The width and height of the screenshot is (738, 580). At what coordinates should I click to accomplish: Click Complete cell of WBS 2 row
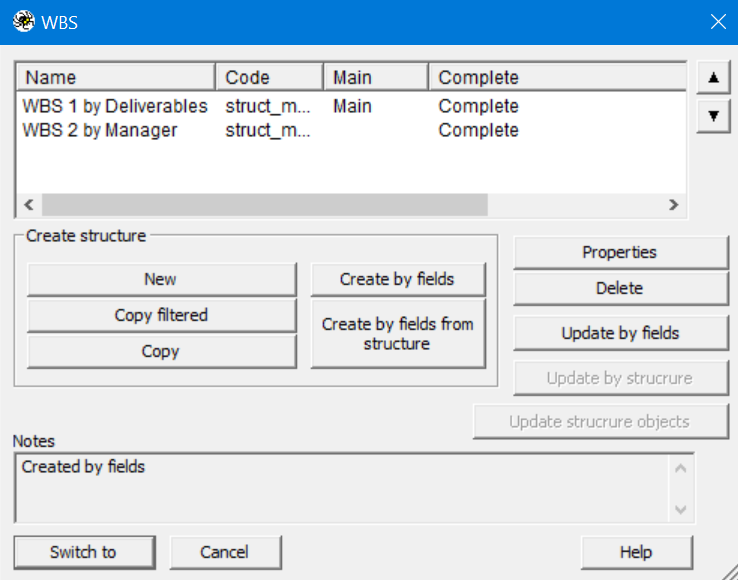pos(478,130)
